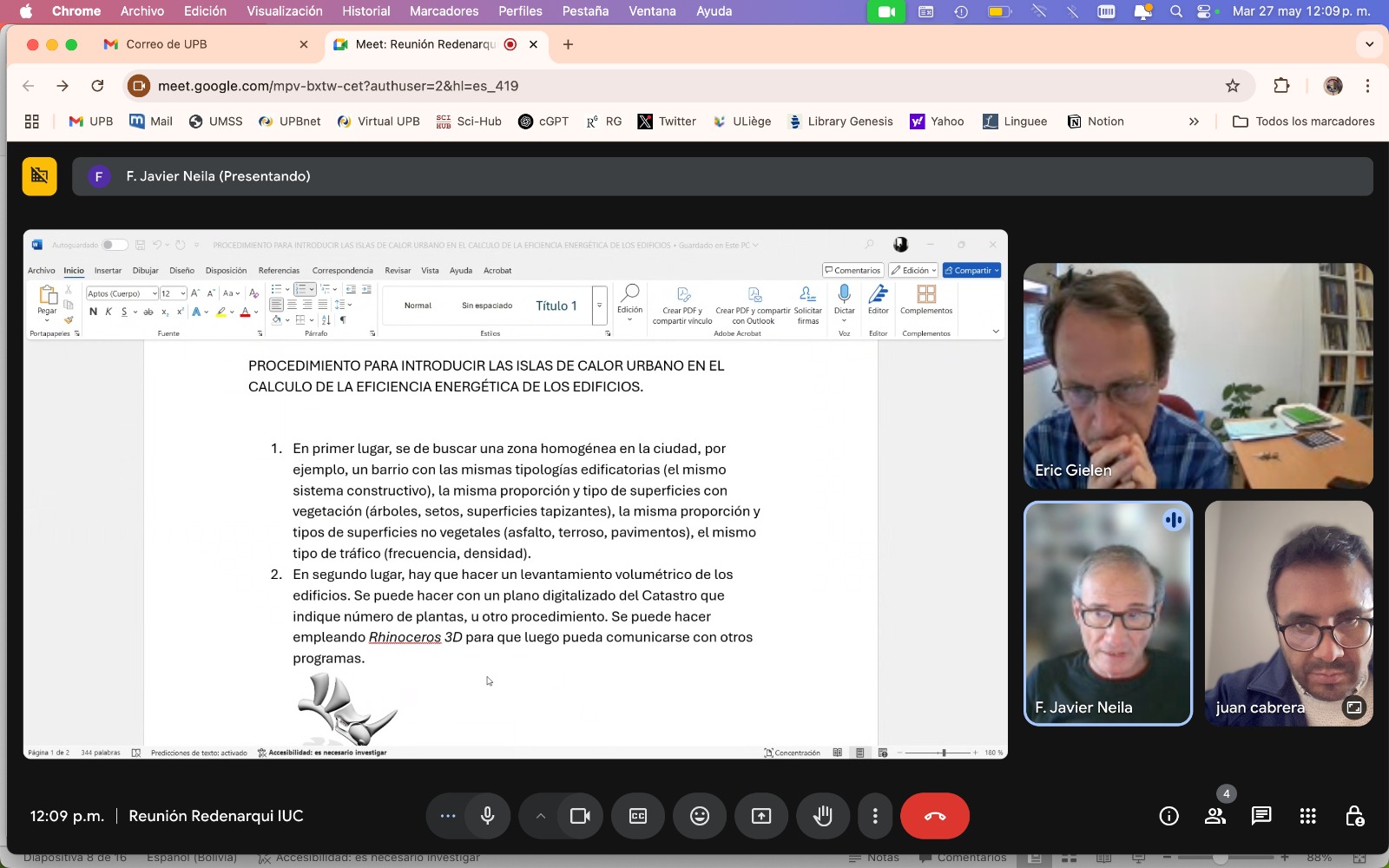The width and height of the screenshot is (1389, 868).
Task: Toggle the microphone on or off
Action: tap(488, 816)
